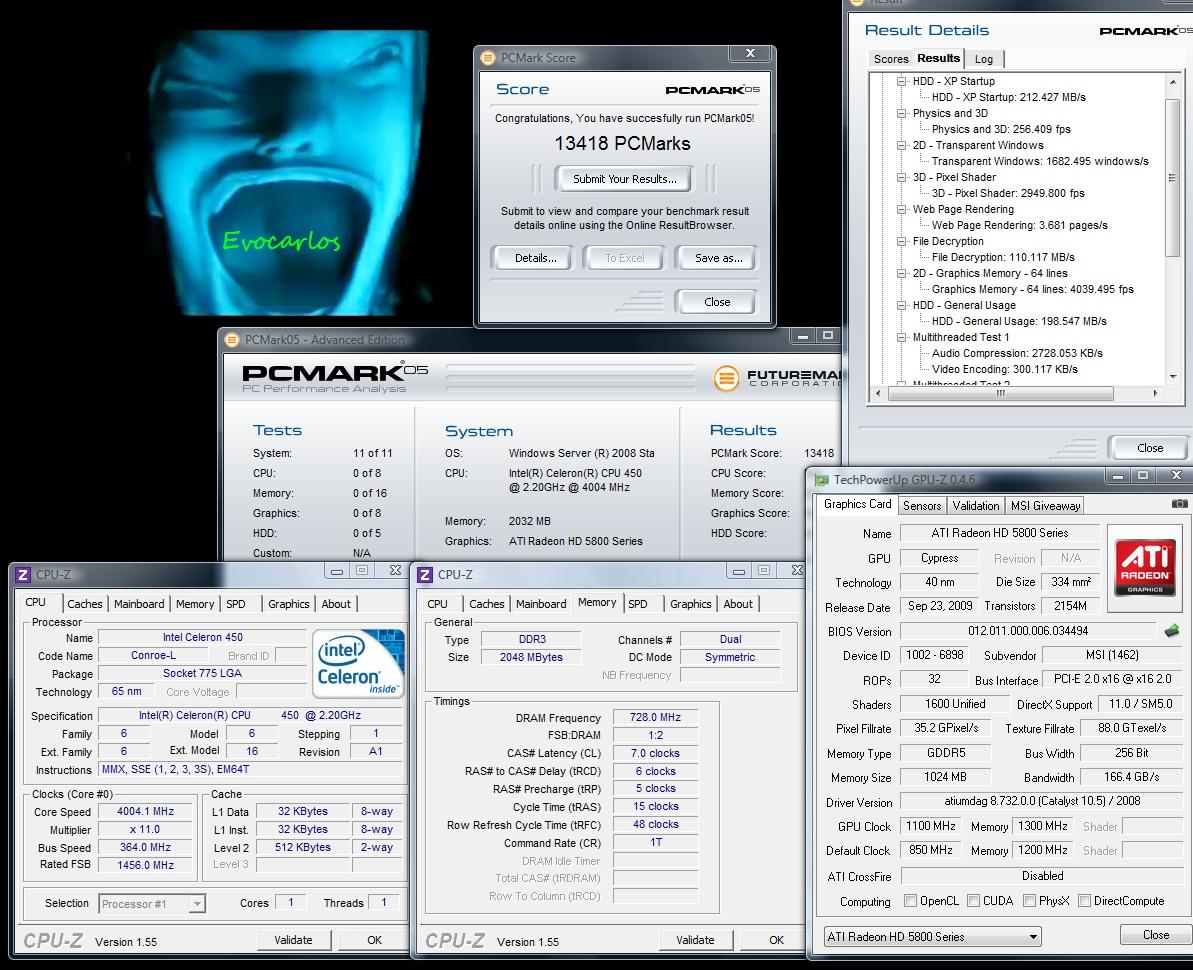The width and height of the screenshot is (1193, 970).
Task: Click the BIOS save chip icon in GPU-Z
Action: coord(1172,631)
